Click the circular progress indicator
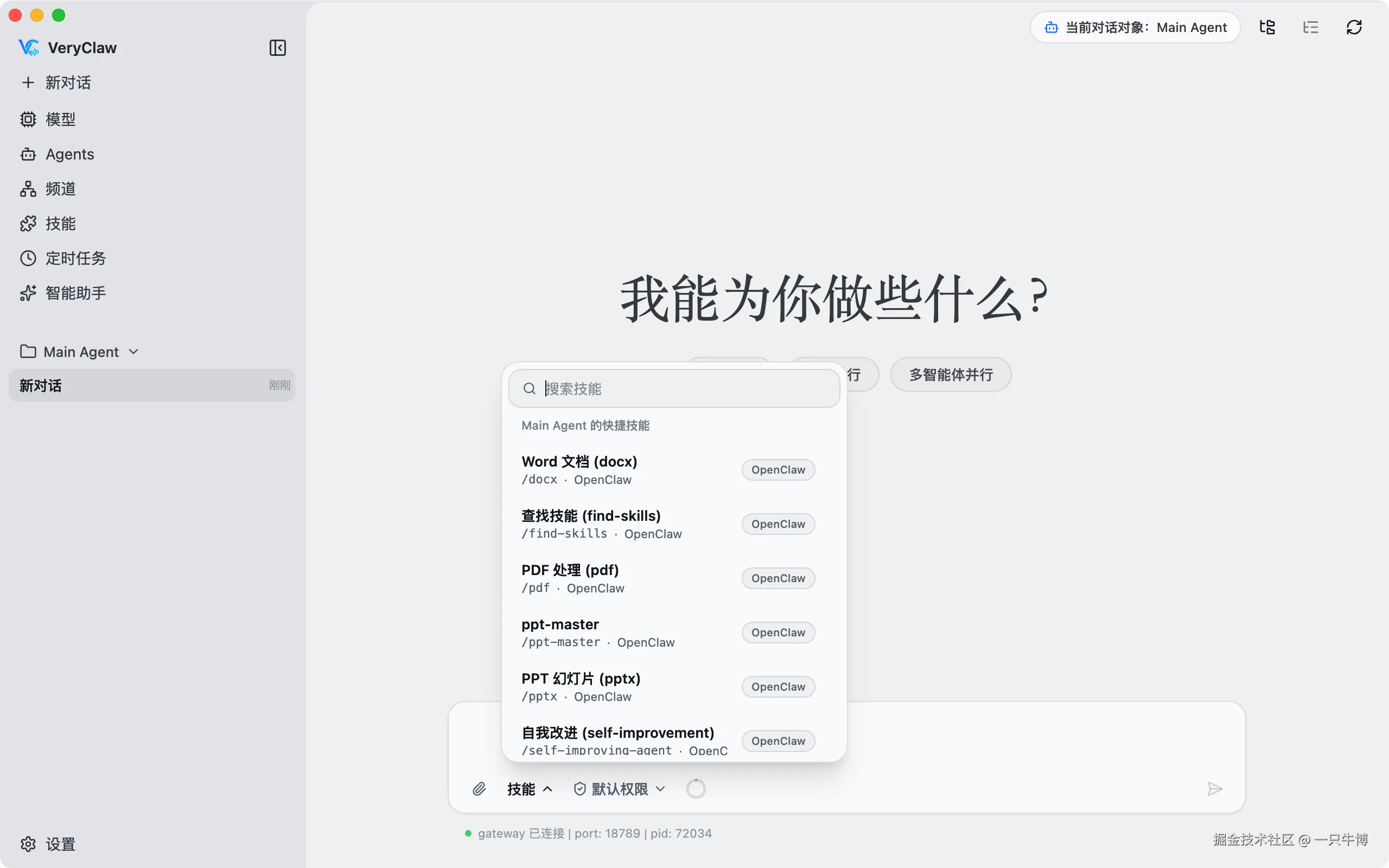1389x868 pixels. click(696, 789)
